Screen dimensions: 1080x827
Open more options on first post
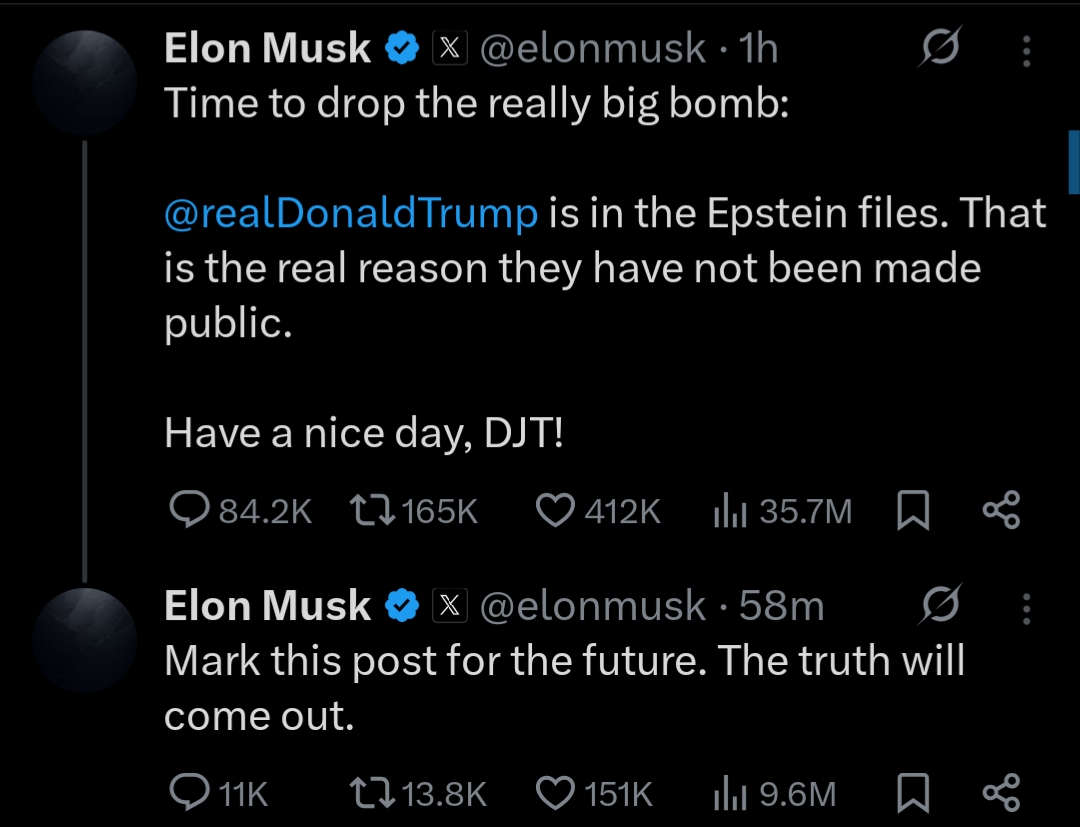[x=1027, y=51]
